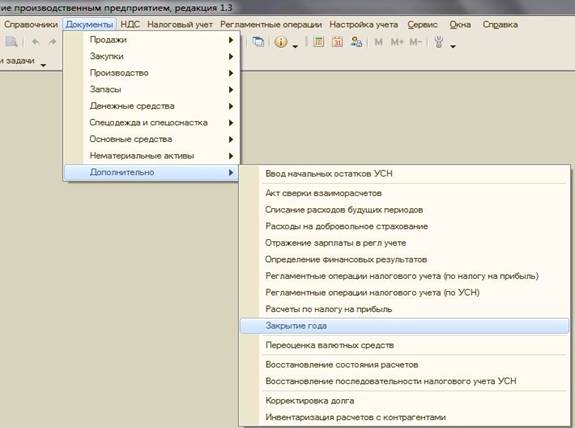
Task: Open the calendar icon in toolbar
Action: (337, 42)
